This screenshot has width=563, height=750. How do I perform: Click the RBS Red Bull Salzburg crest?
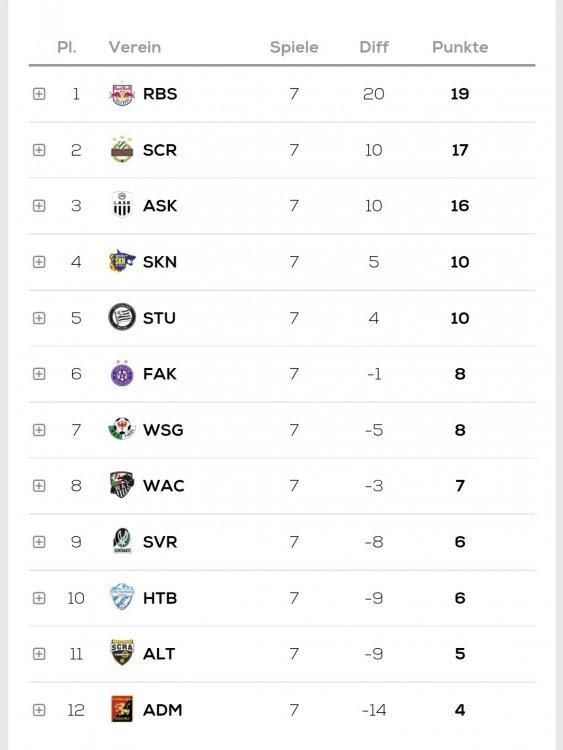coord(122,94)
